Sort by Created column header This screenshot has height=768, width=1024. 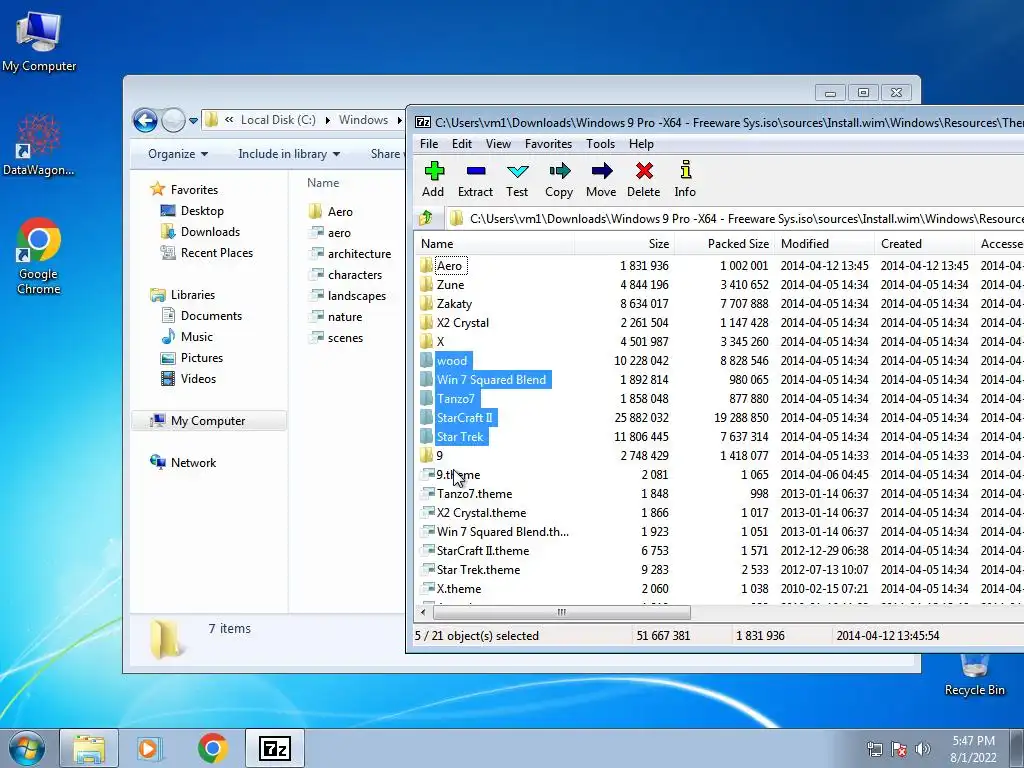click(925, 244)
